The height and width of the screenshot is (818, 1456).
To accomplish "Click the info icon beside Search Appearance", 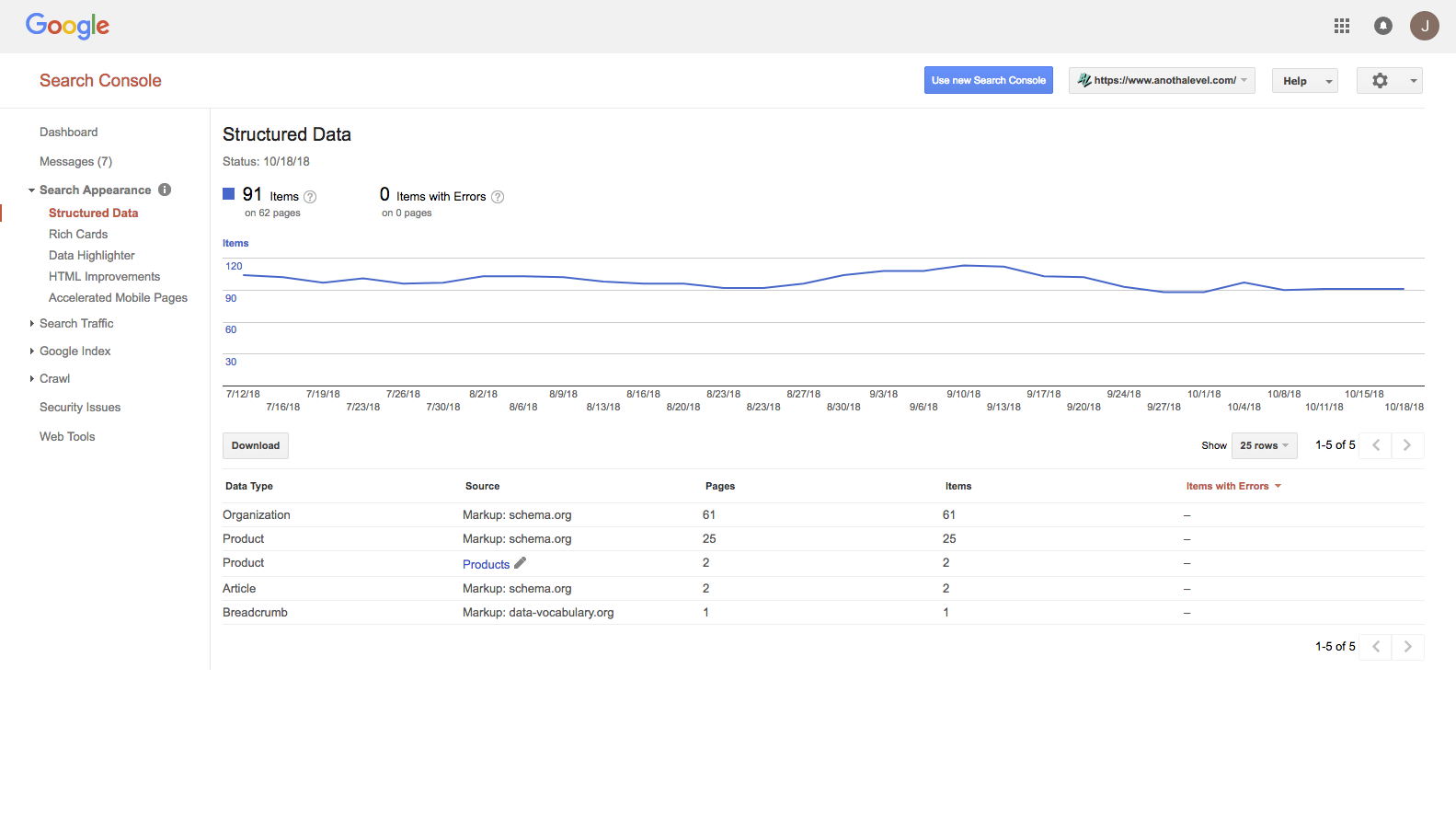I will (165, 190).
